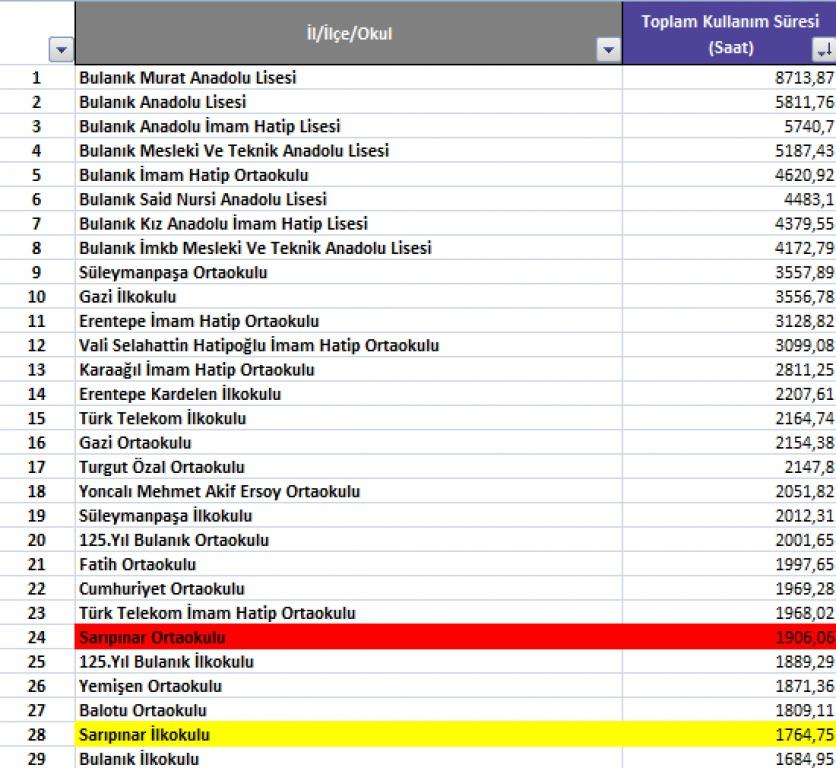Image resolution: width=836 pixels, height=768 pixels.
Task: Open the row number column filter dropdown
Action: 61,50
